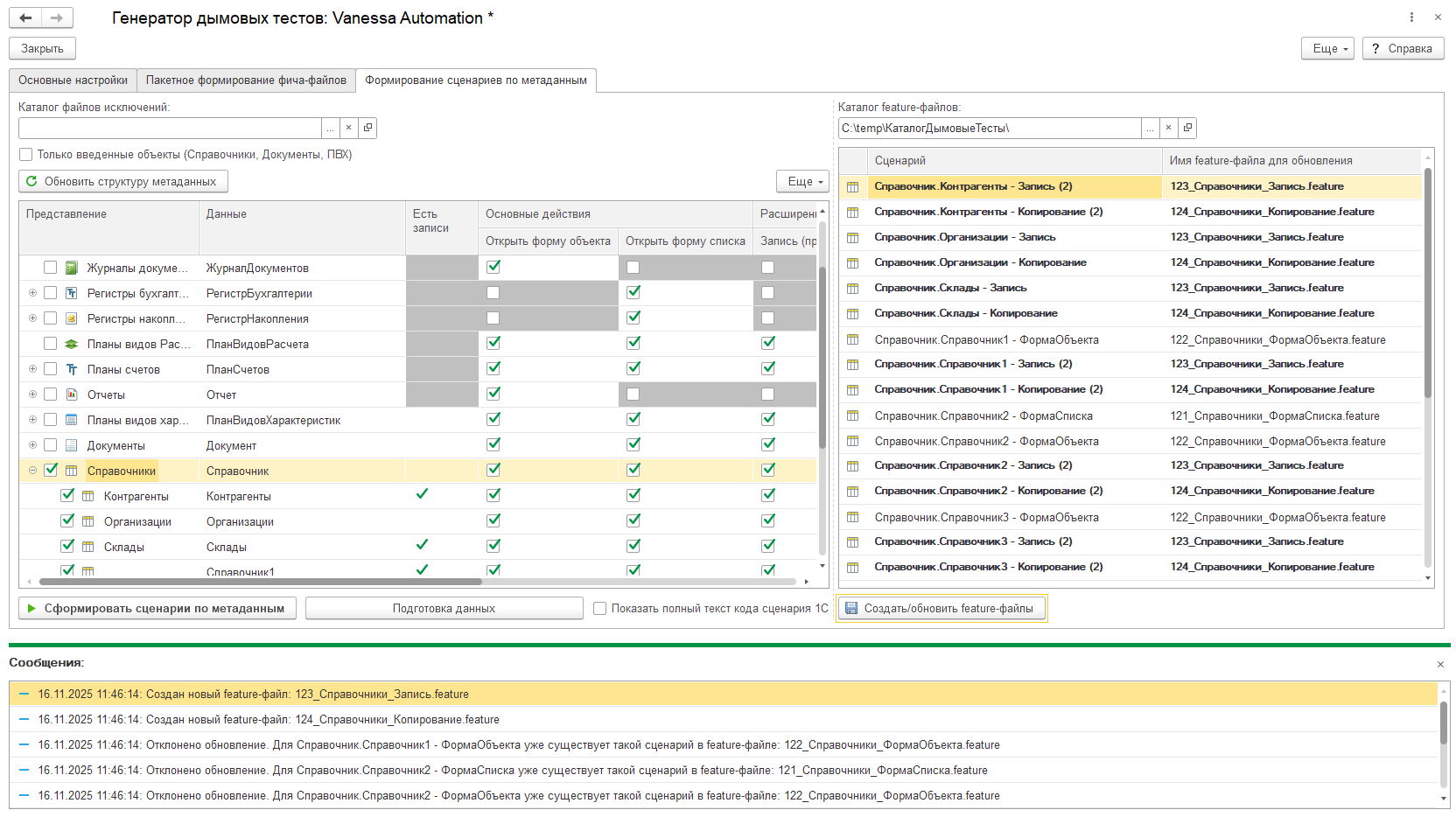
Task: Click Обновить структуру метаданных button
Action: [x=123, y=181]
